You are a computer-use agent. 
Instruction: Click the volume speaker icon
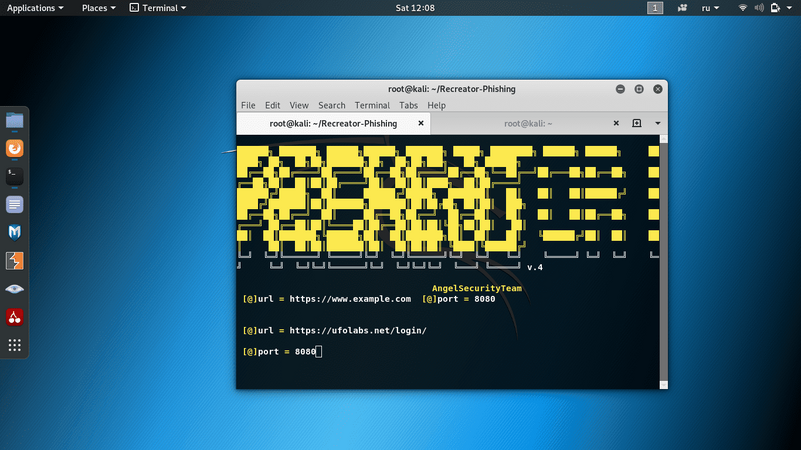coord(759,8)
